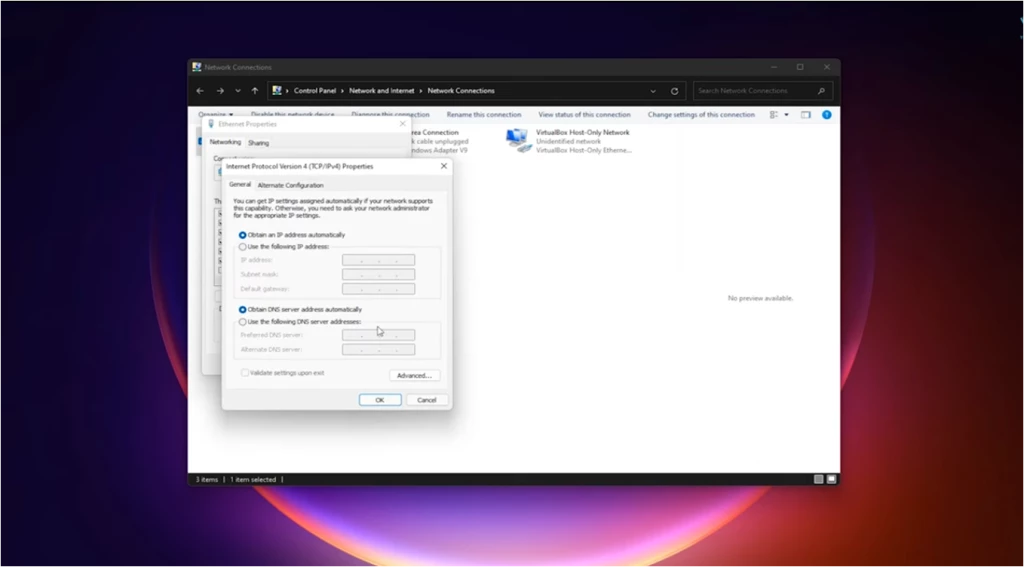Cancel the IPv4 Properties dialog
1024x567 pixels.
click(x=427, y=400)
